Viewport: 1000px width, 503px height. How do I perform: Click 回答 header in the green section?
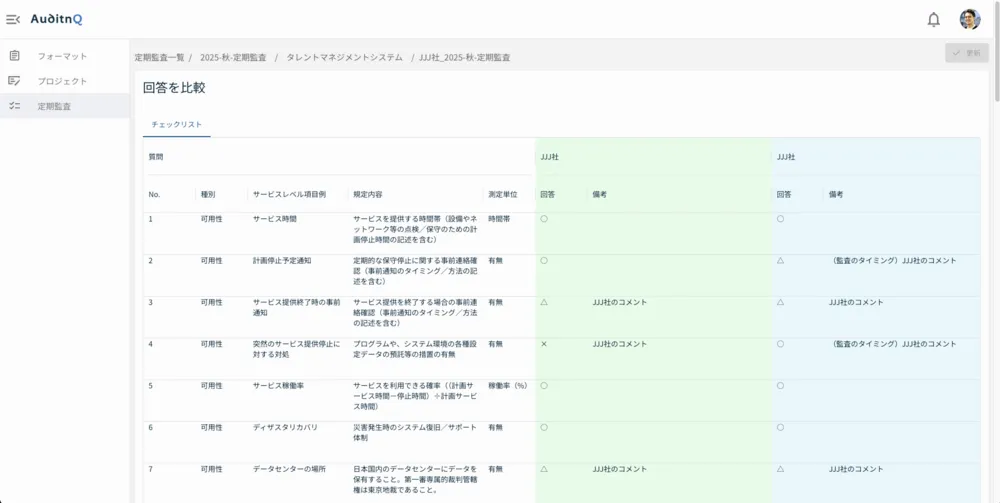(x=547, y=194)
